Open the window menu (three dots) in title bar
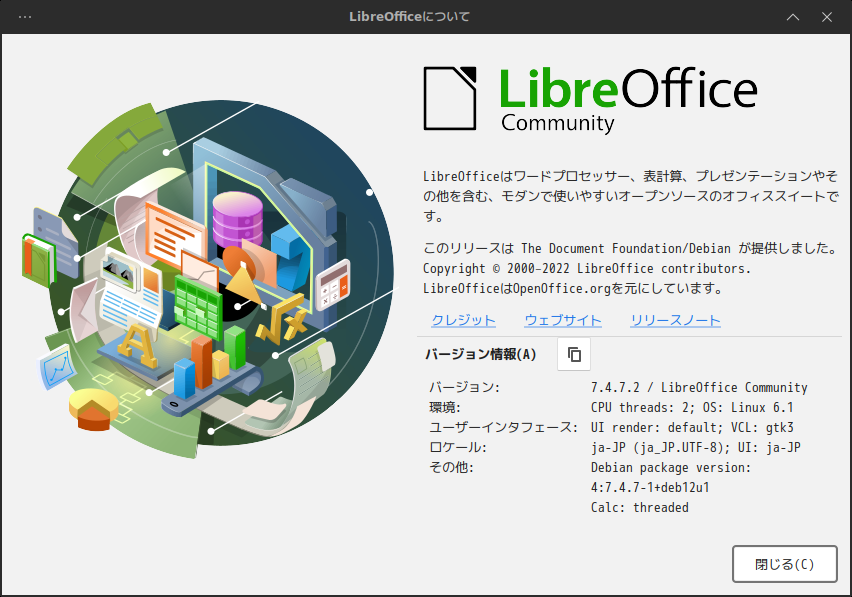The width and height of the screenshot is (852, 597). point(25,17)
